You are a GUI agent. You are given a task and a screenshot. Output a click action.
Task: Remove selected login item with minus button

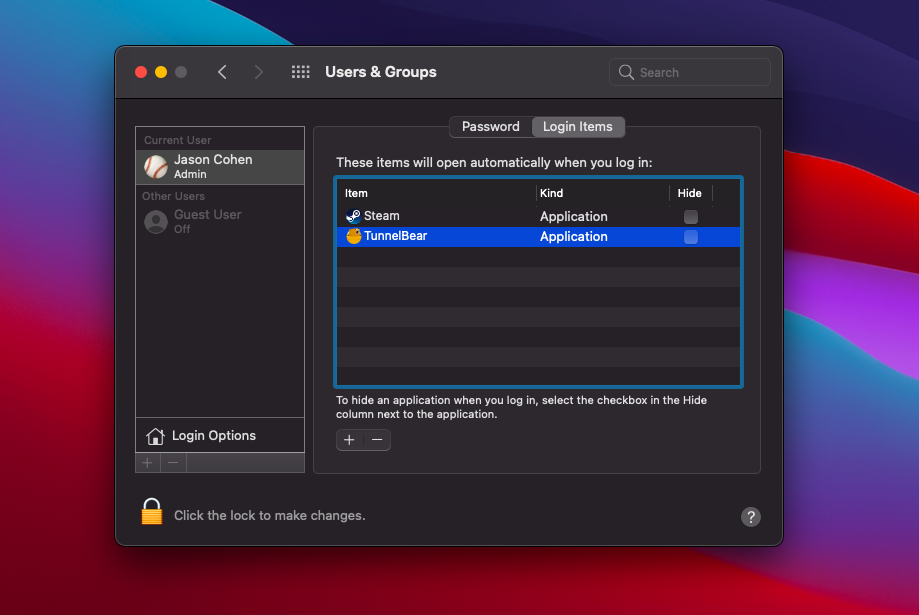pyautogui.click(x=377, y=440)
